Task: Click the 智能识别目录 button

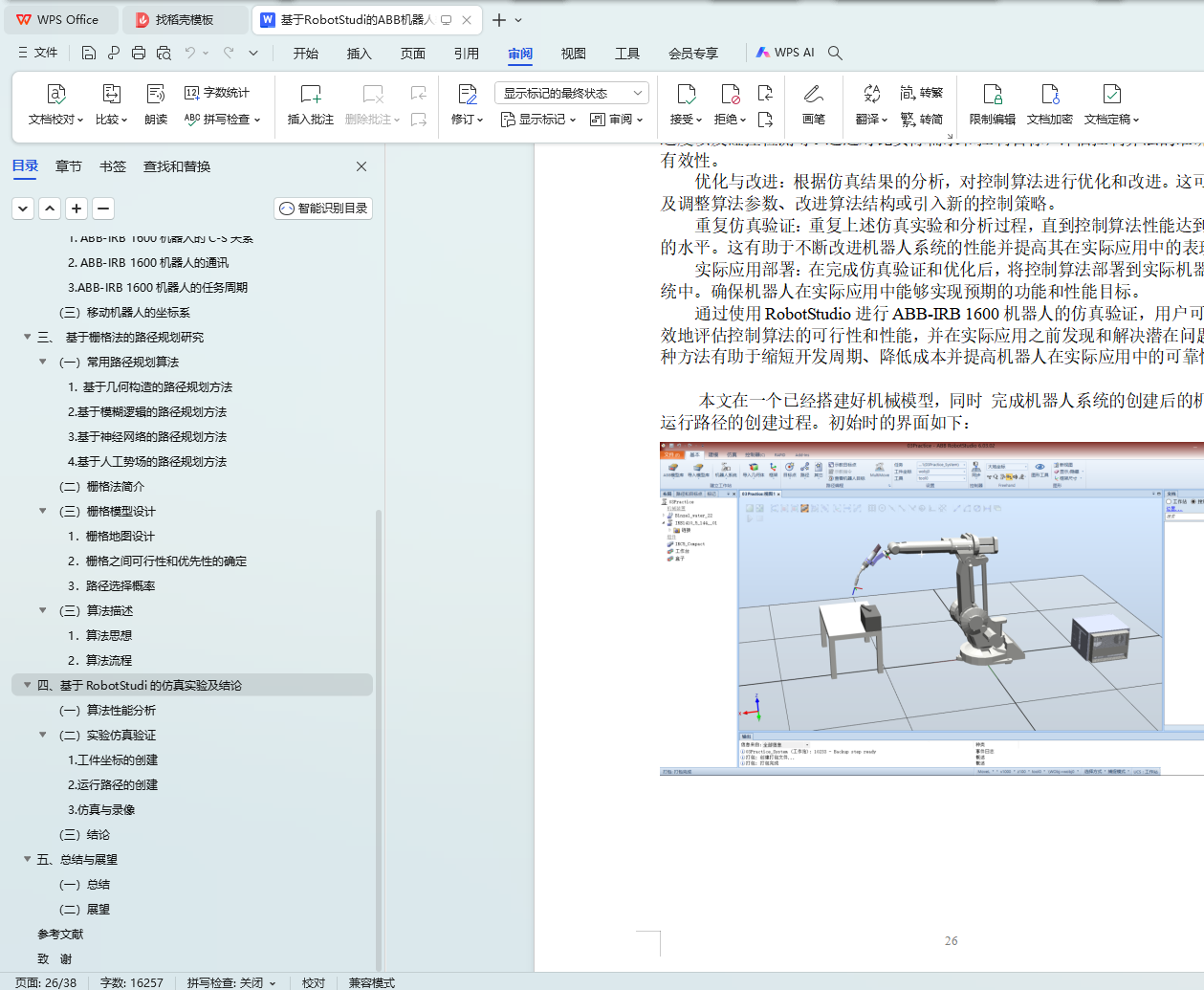Action: point(323,209)
